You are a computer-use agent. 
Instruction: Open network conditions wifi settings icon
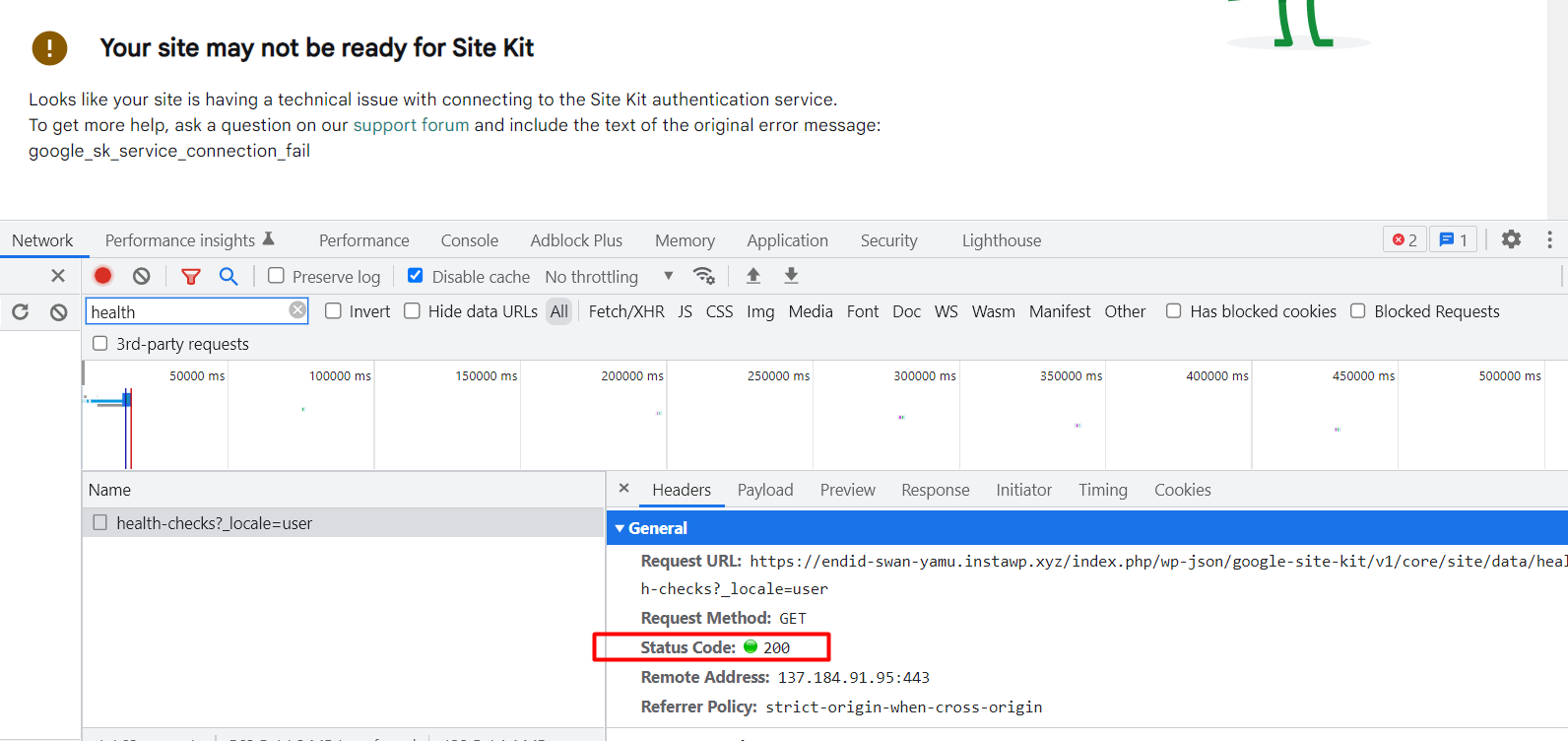tap(703, 276)
